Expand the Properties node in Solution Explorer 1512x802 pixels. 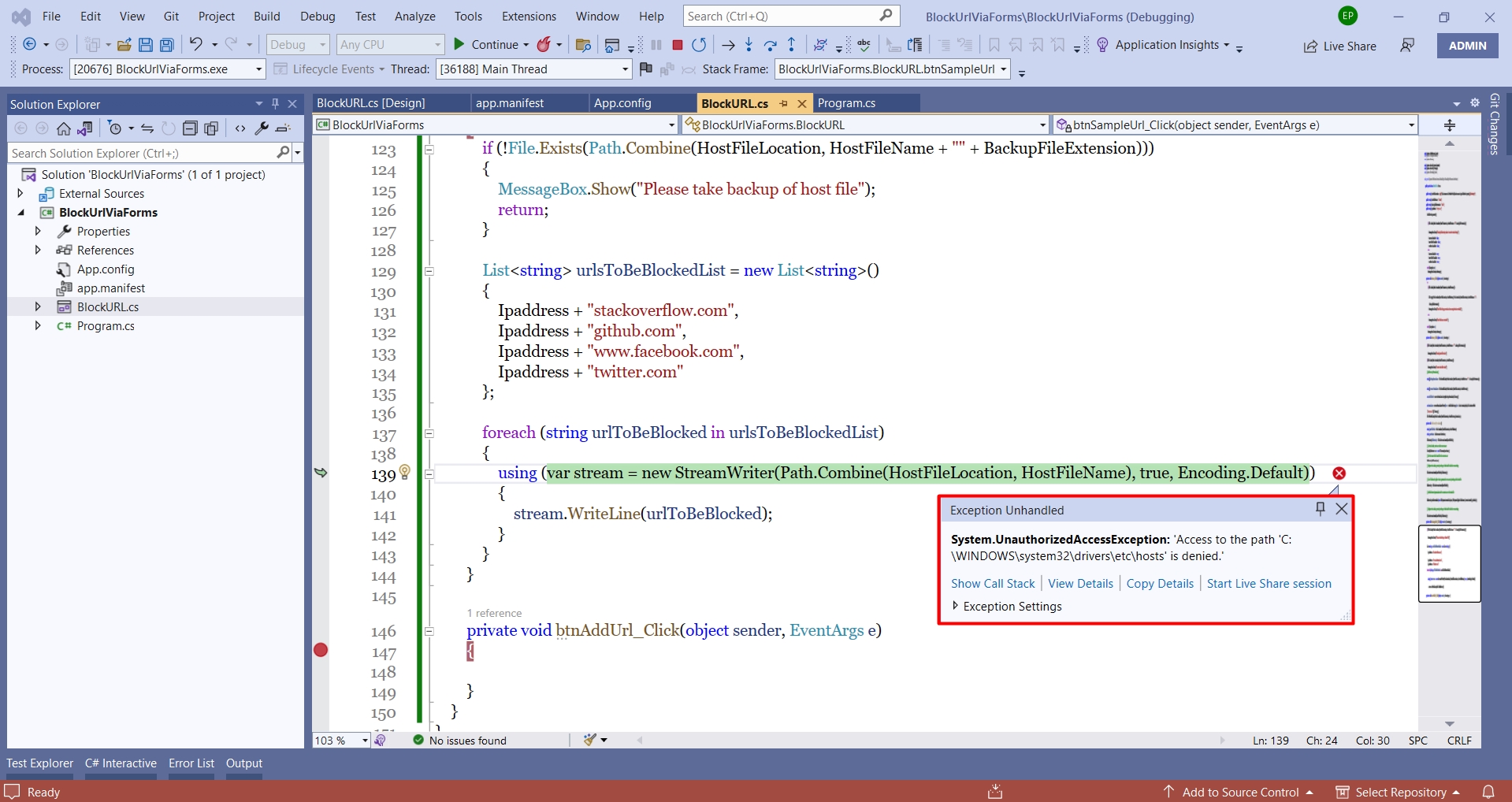tap(37, 231)
